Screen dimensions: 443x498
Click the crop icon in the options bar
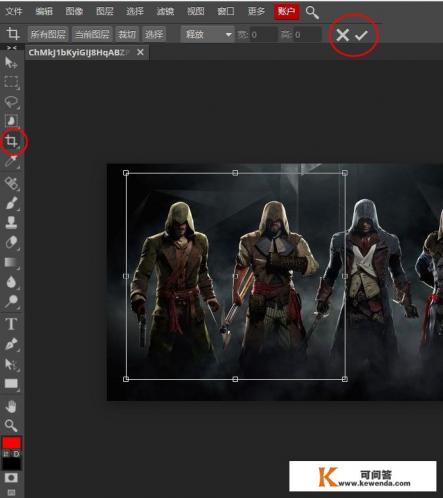click(x=13, y=34)
